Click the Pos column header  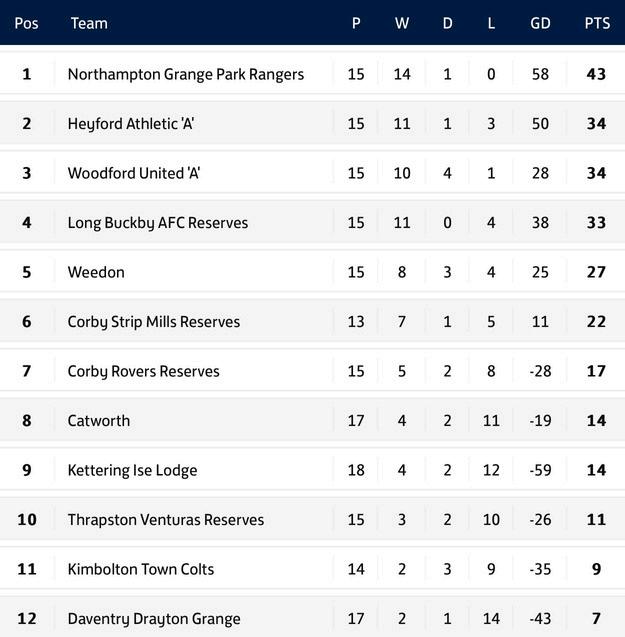[26, 23]
